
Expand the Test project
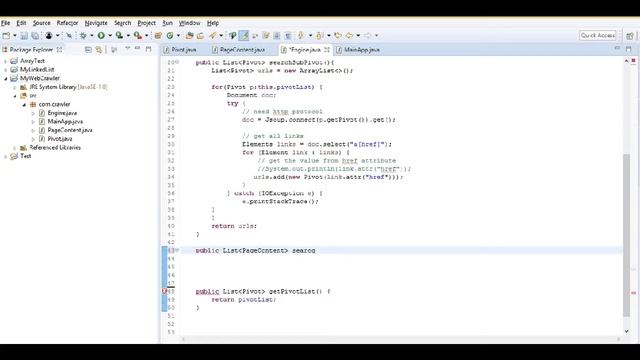[x=5, y=156]
